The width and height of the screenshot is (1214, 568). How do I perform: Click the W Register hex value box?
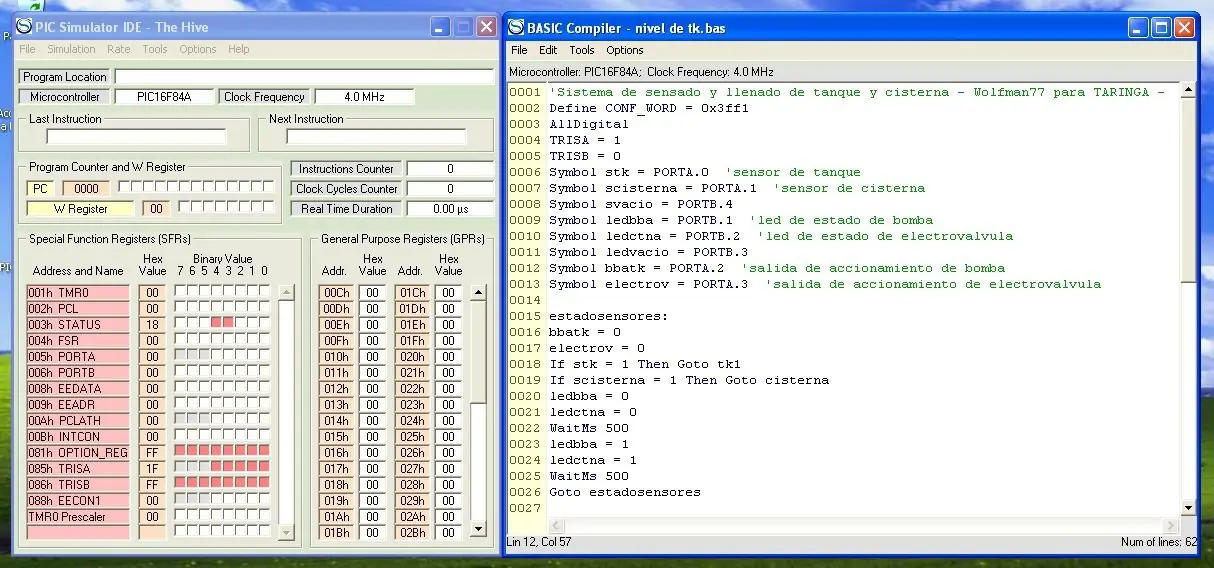(155, 208)
